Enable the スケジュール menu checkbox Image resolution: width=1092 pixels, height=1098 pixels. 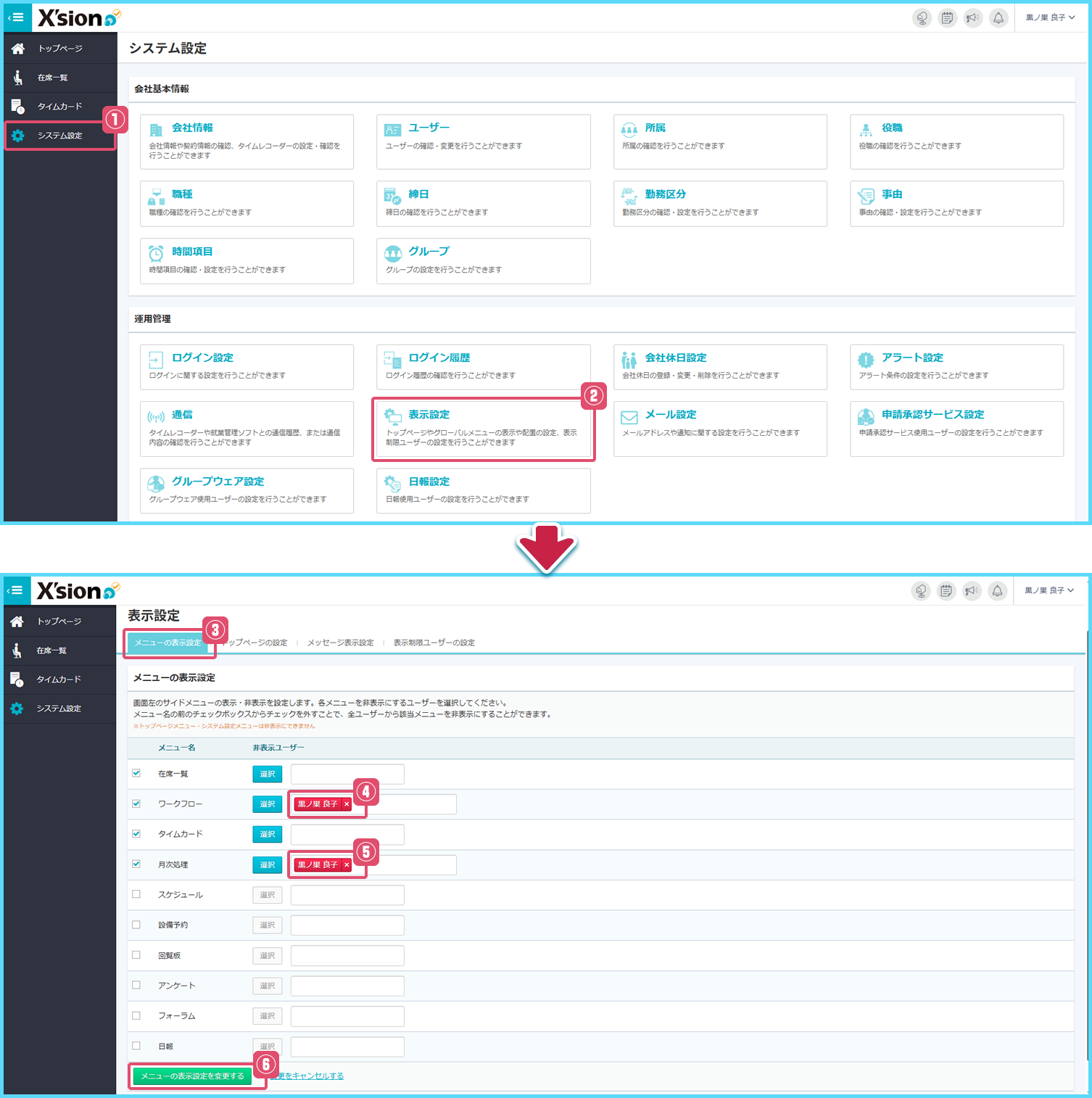(x=136, y=894)
